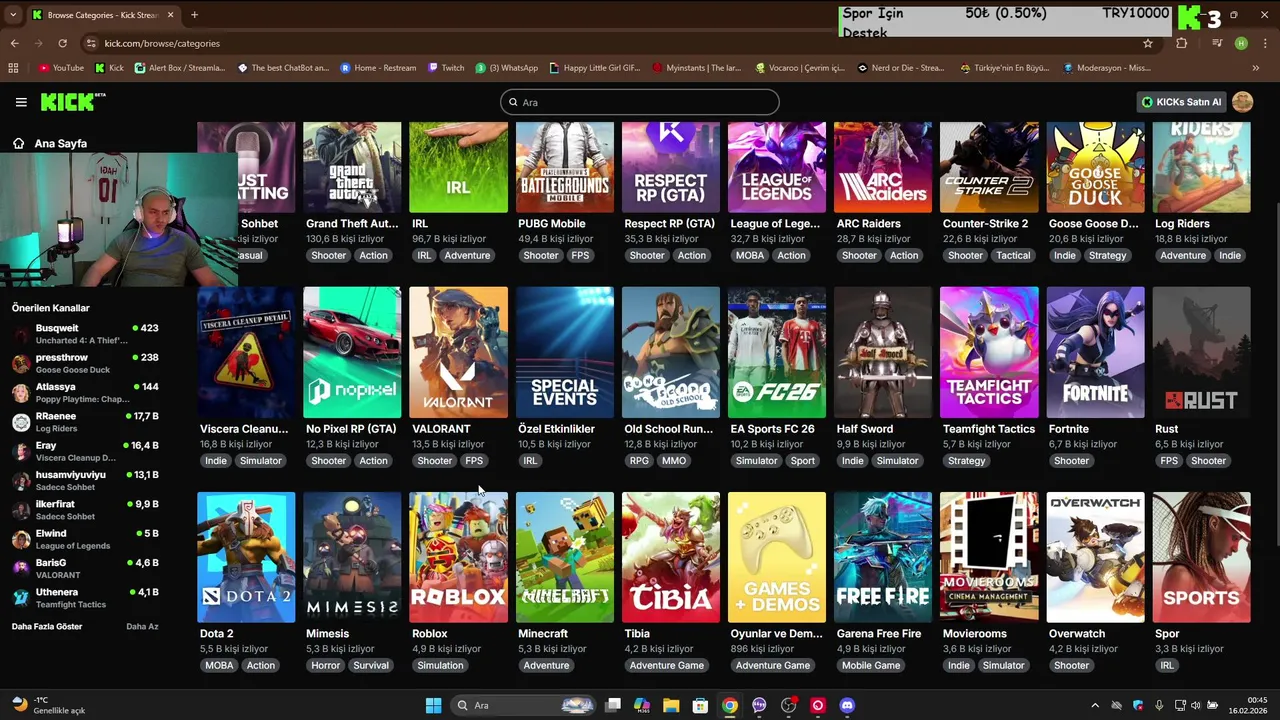The height and width of the screenshot is (720, 1280).
Task: Open Twitch bookmark
Action: click(x=446, y=68)
